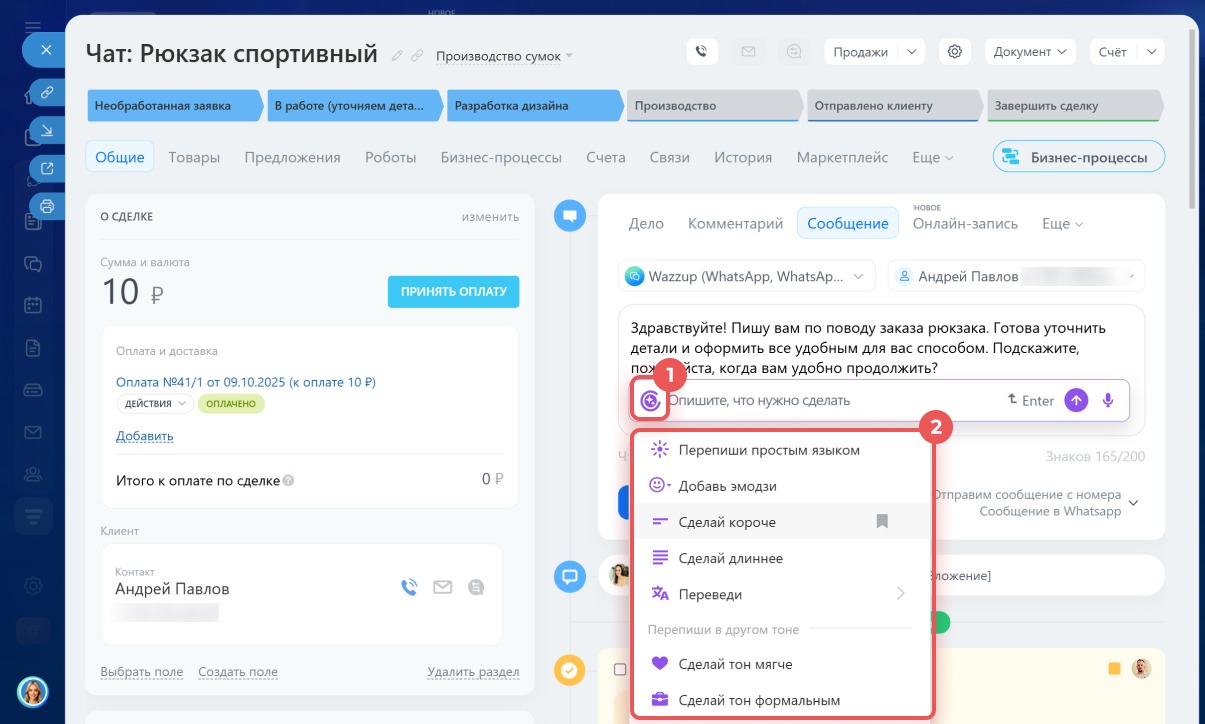Click the chat button in the header
The image size is (1205, 724).
pos(795,52)
